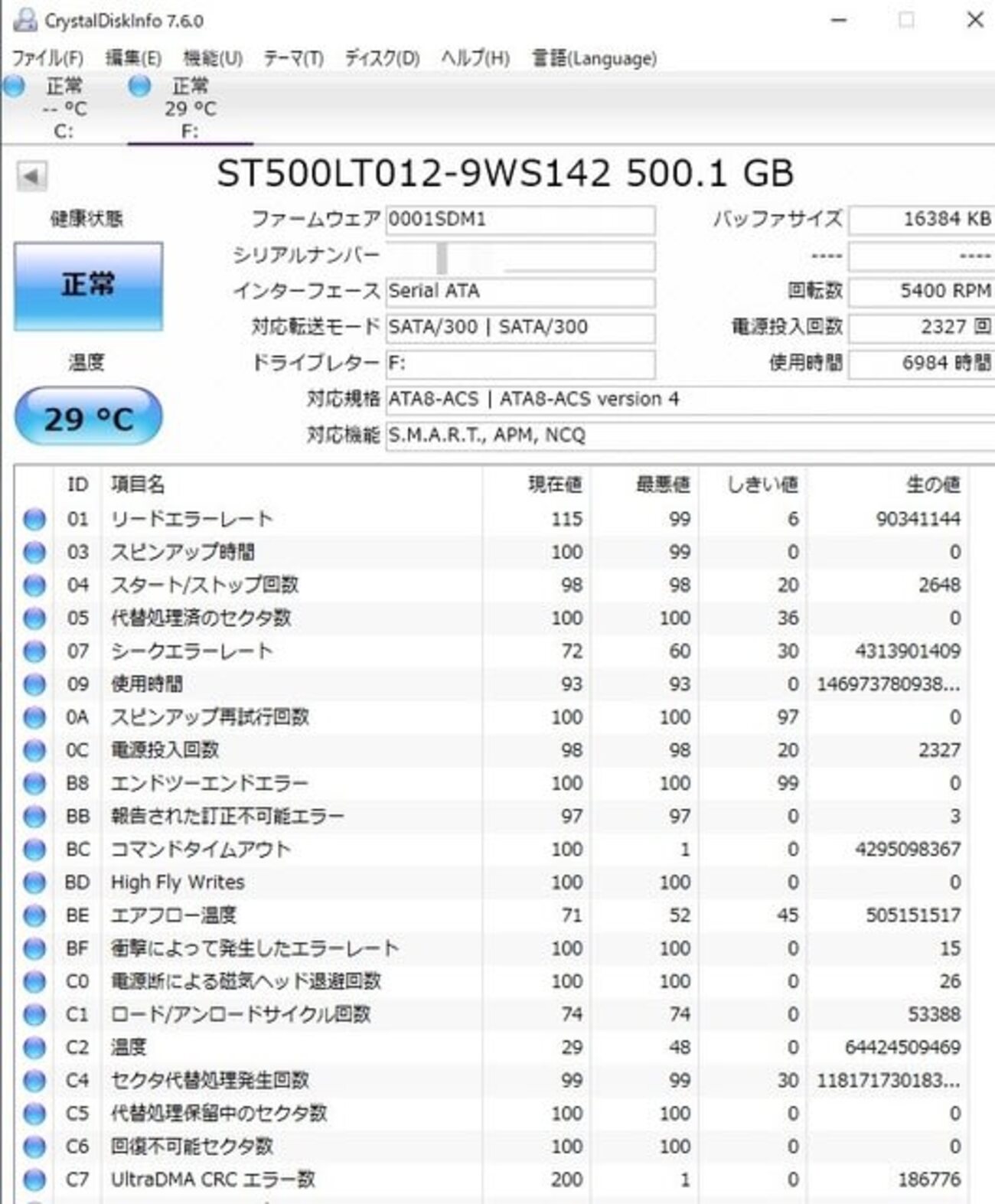The image size is (995, 1204).
Task: Open the ファイル(F) menu
Action: pos(47,58)
